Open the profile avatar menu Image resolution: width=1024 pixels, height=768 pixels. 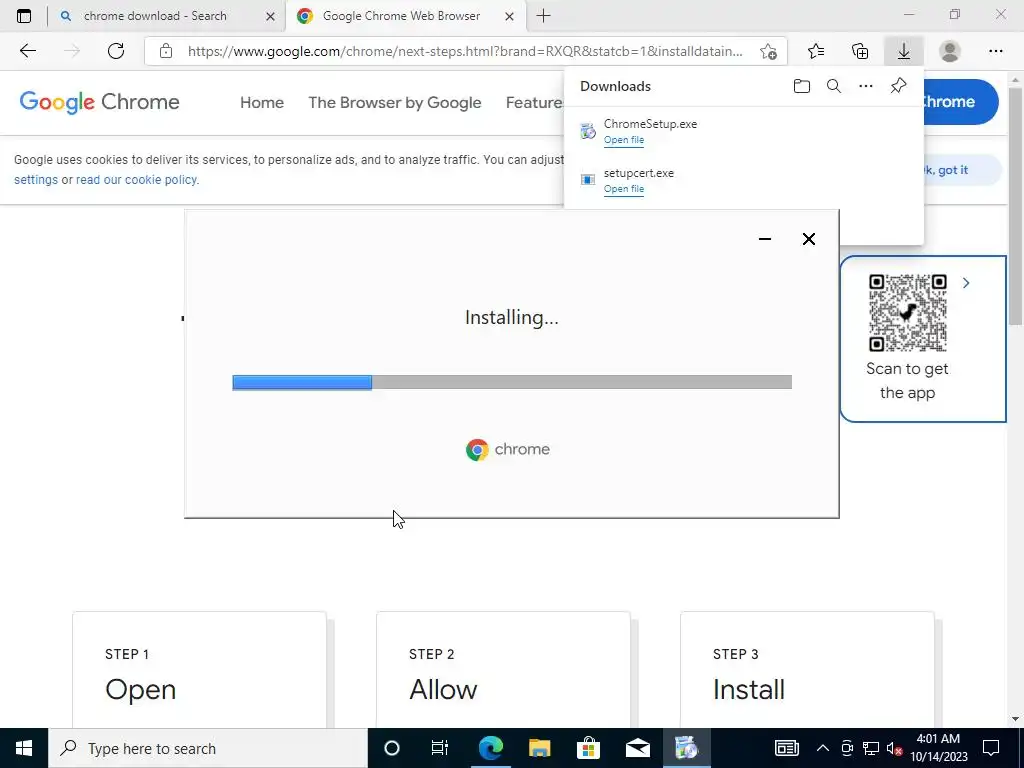click(950, 51)
